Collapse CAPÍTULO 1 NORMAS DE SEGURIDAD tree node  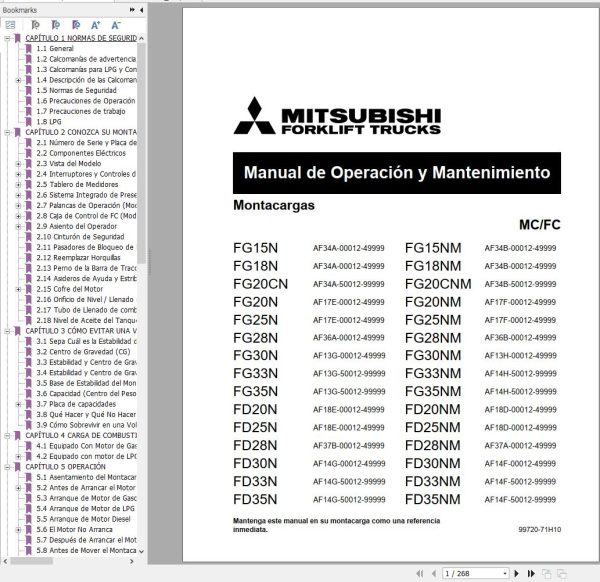click(7, 38)
